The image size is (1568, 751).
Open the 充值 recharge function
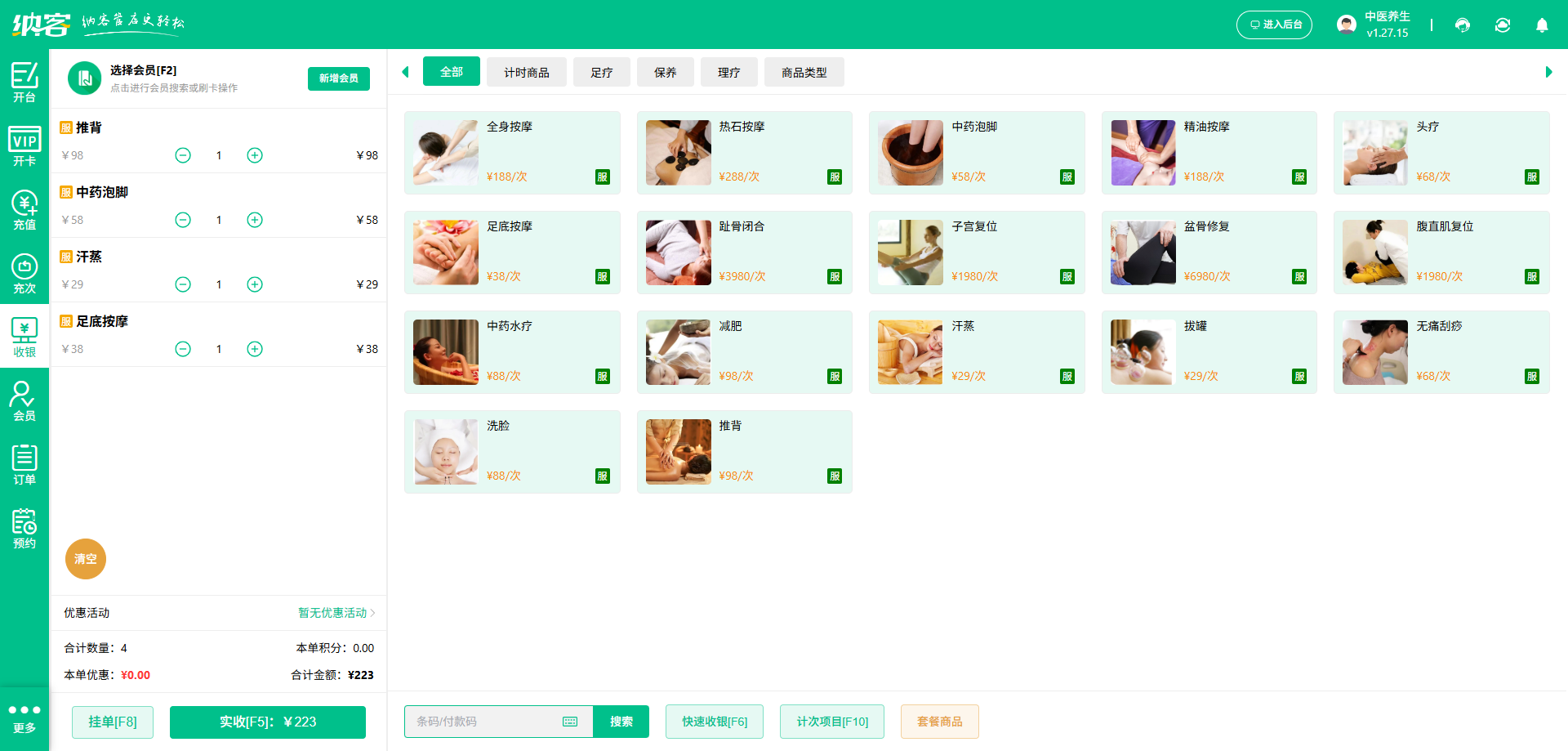24,208
